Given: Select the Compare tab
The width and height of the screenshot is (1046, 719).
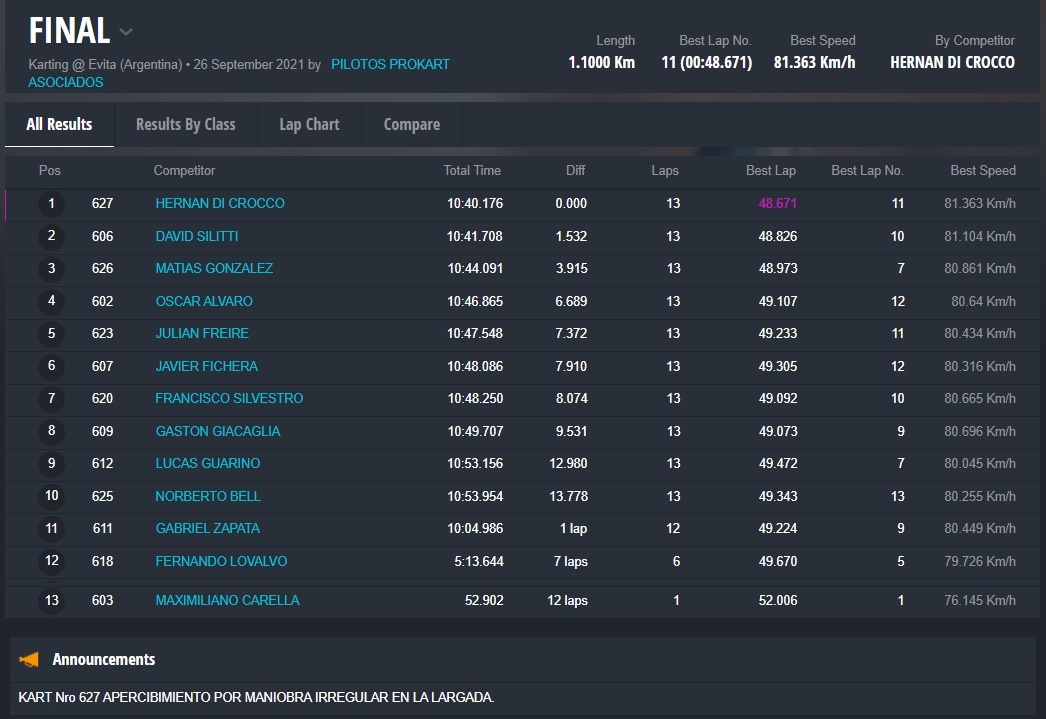Looking at the screenshot, I should pos(411,125).
